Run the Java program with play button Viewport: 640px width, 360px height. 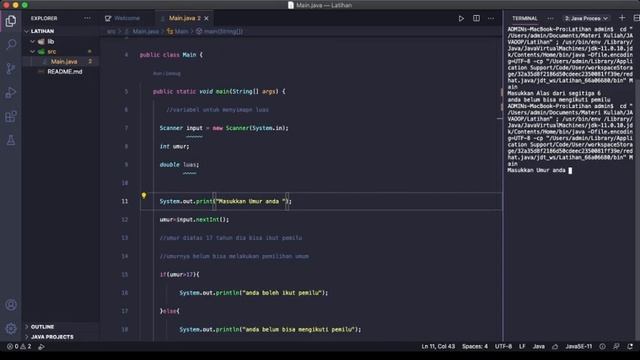(461, 18)
